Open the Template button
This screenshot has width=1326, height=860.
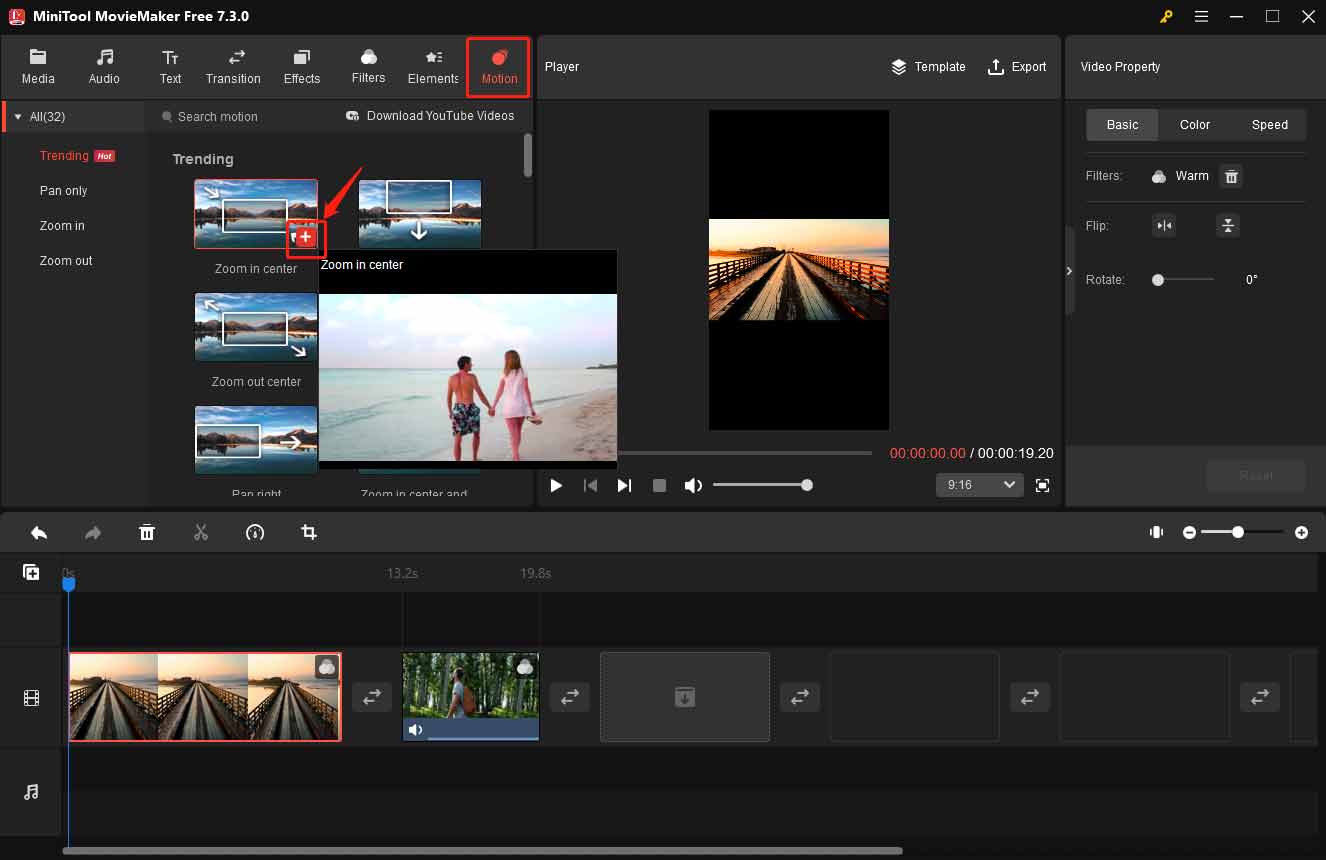[928, 67]
